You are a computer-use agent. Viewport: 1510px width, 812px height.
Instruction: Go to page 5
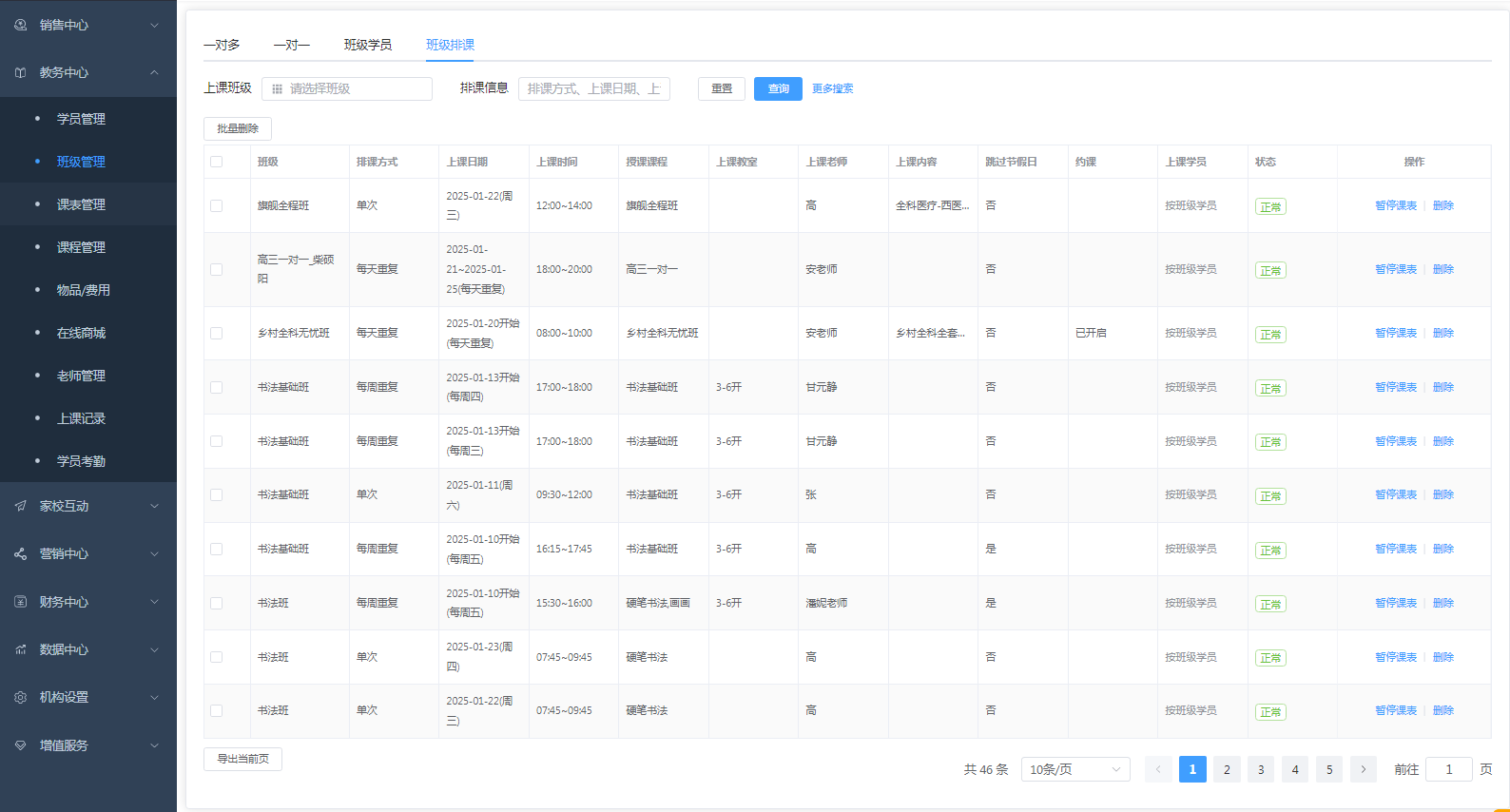coord(1329,769)
